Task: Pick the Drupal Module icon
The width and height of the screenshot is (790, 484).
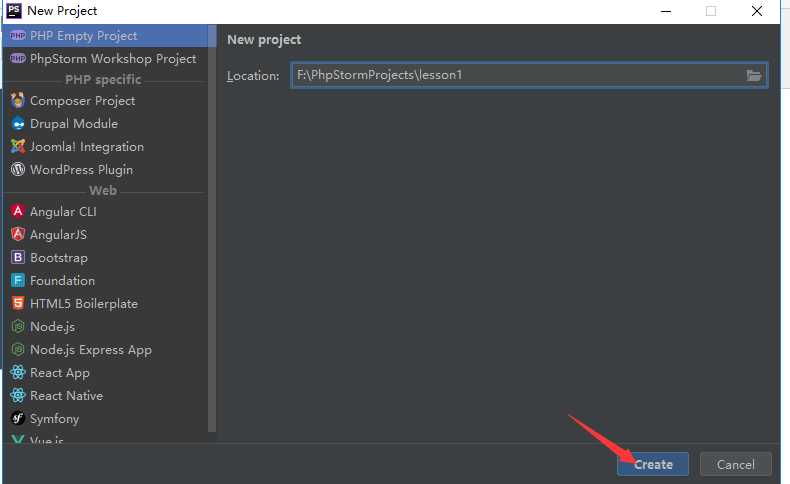Action: [18, 123]
